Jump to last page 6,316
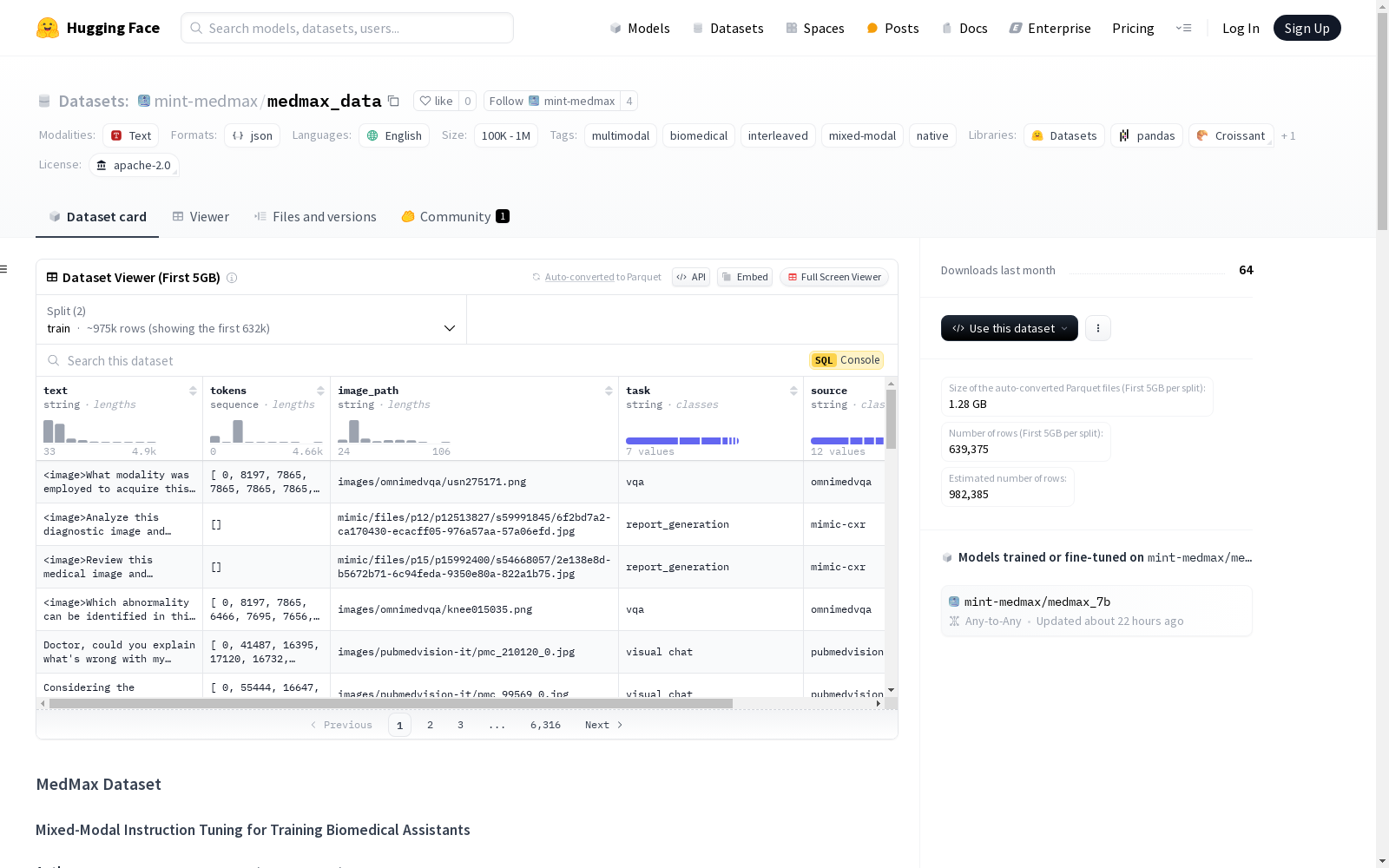The width and height of the screenshot is (1389, 868). (545, 725)
